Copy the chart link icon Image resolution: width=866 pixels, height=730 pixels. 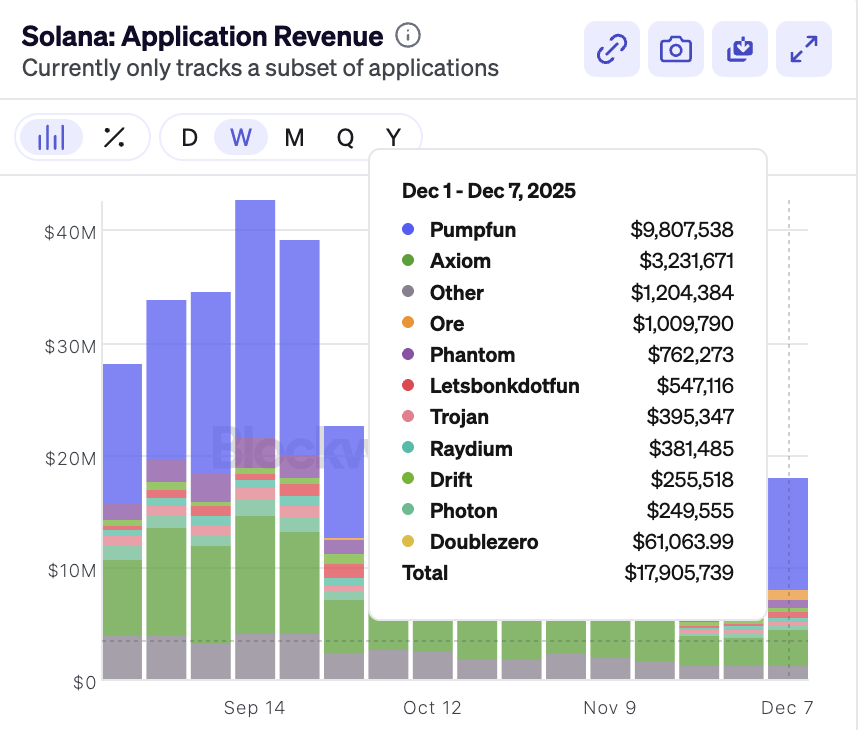pyautogui.click(x=611, y=49)
